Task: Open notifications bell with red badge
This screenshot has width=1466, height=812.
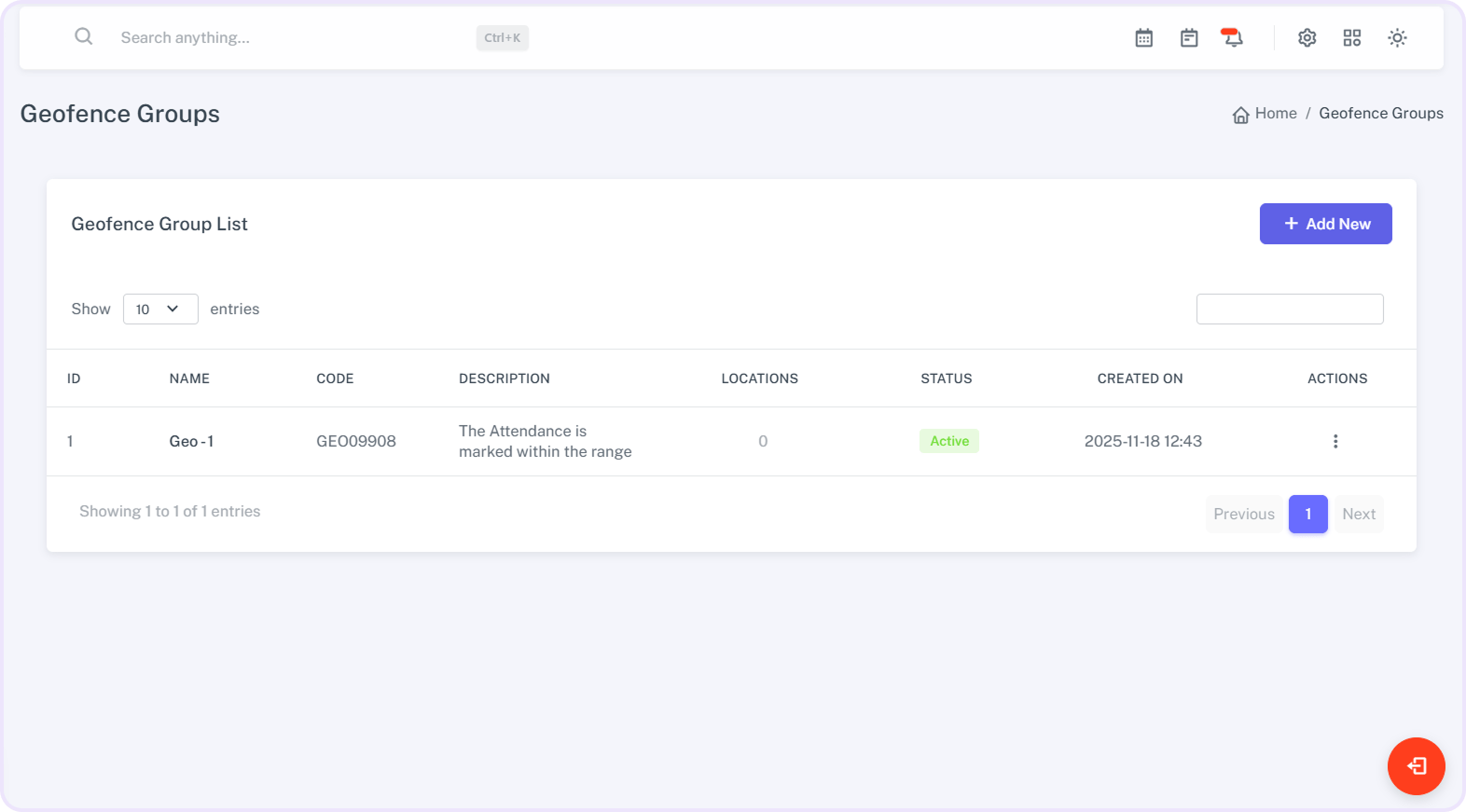Action: click(x=1232, y=38)
